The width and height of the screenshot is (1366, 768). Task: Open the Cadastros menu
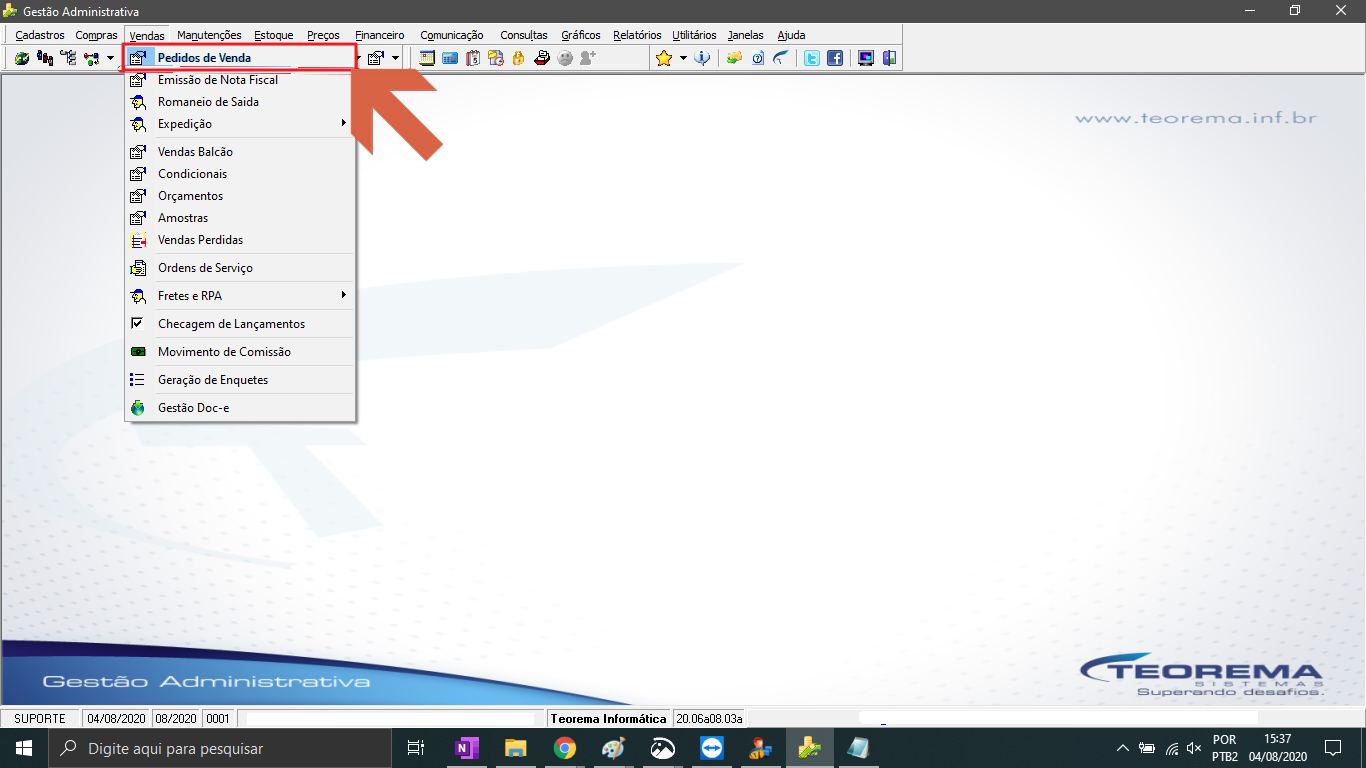(40, 35)
